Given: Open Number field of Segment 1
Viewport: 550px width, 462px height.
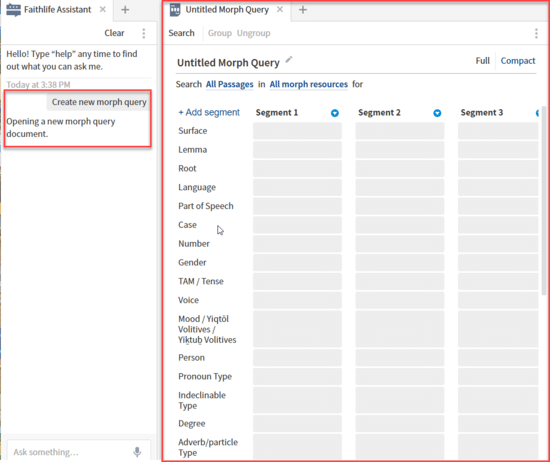Looking at the screenshot, I should click(297, 244).
